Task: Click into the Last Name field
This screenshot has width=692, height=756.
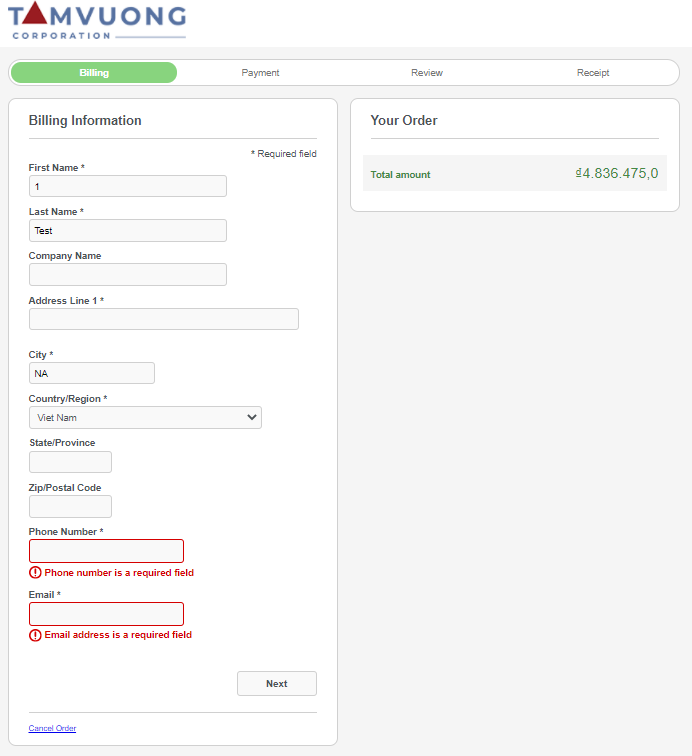Action: 127,230
